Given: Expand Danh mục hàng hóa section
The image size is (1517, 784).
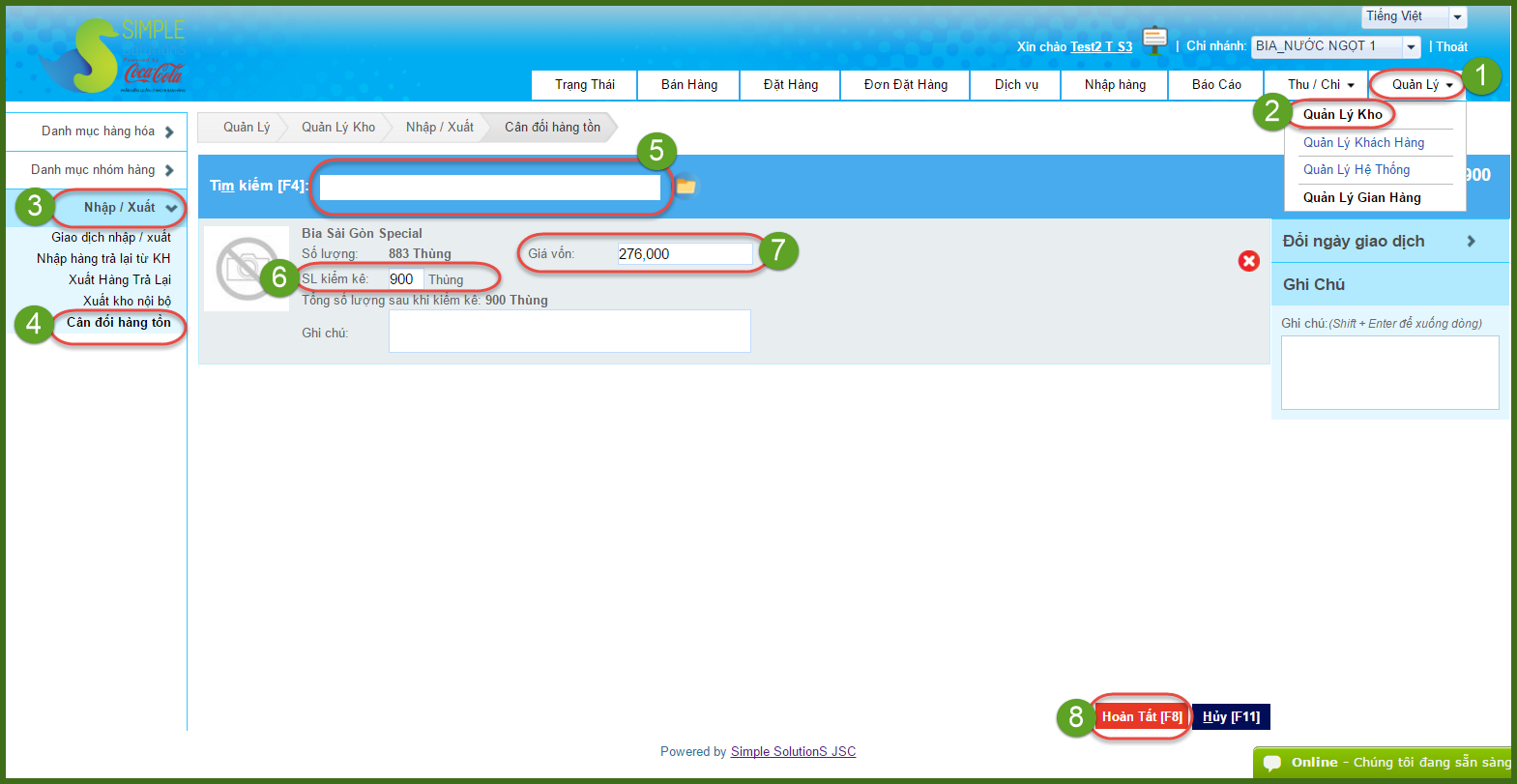Looking at the screenshot, I should coord(106,131).
